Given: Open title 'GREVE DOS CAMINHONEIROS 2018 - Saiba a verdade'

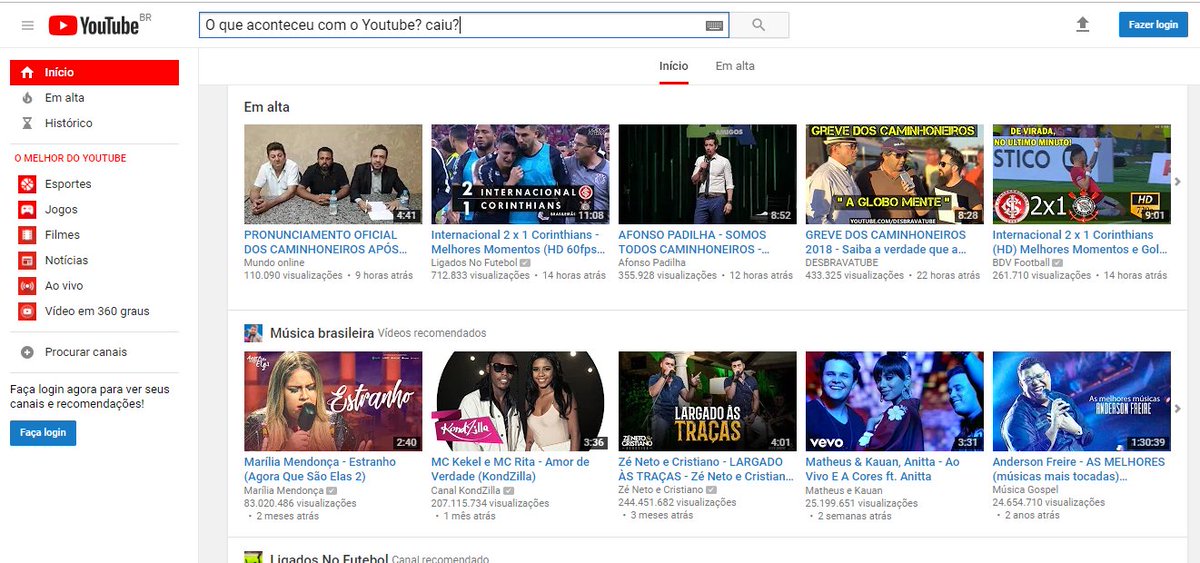Looking at the screenshot, I should coord(886,242).
